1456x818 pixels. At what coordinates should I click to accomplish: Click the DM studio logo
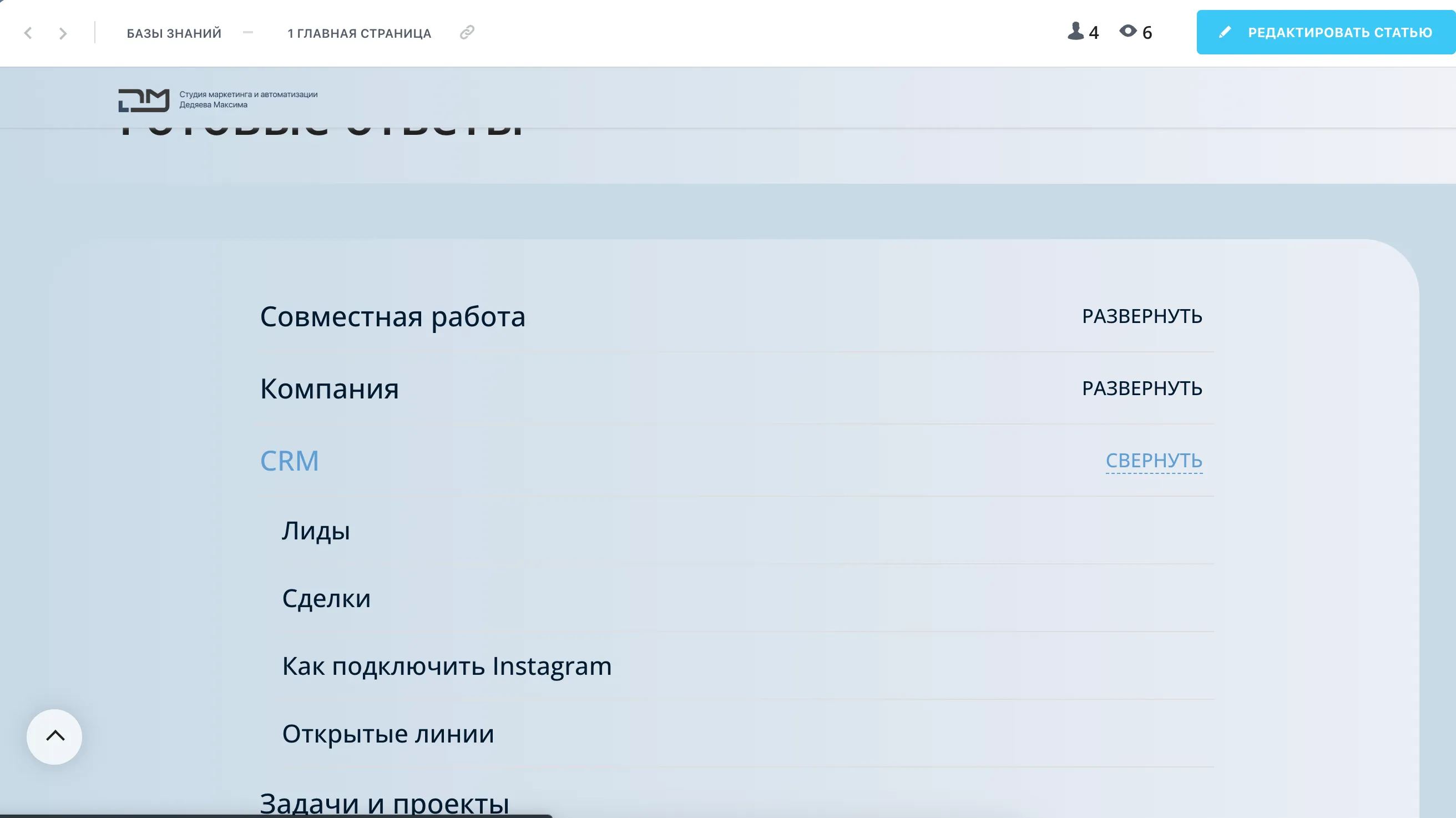pyautogui.click(x=144, y=100)
